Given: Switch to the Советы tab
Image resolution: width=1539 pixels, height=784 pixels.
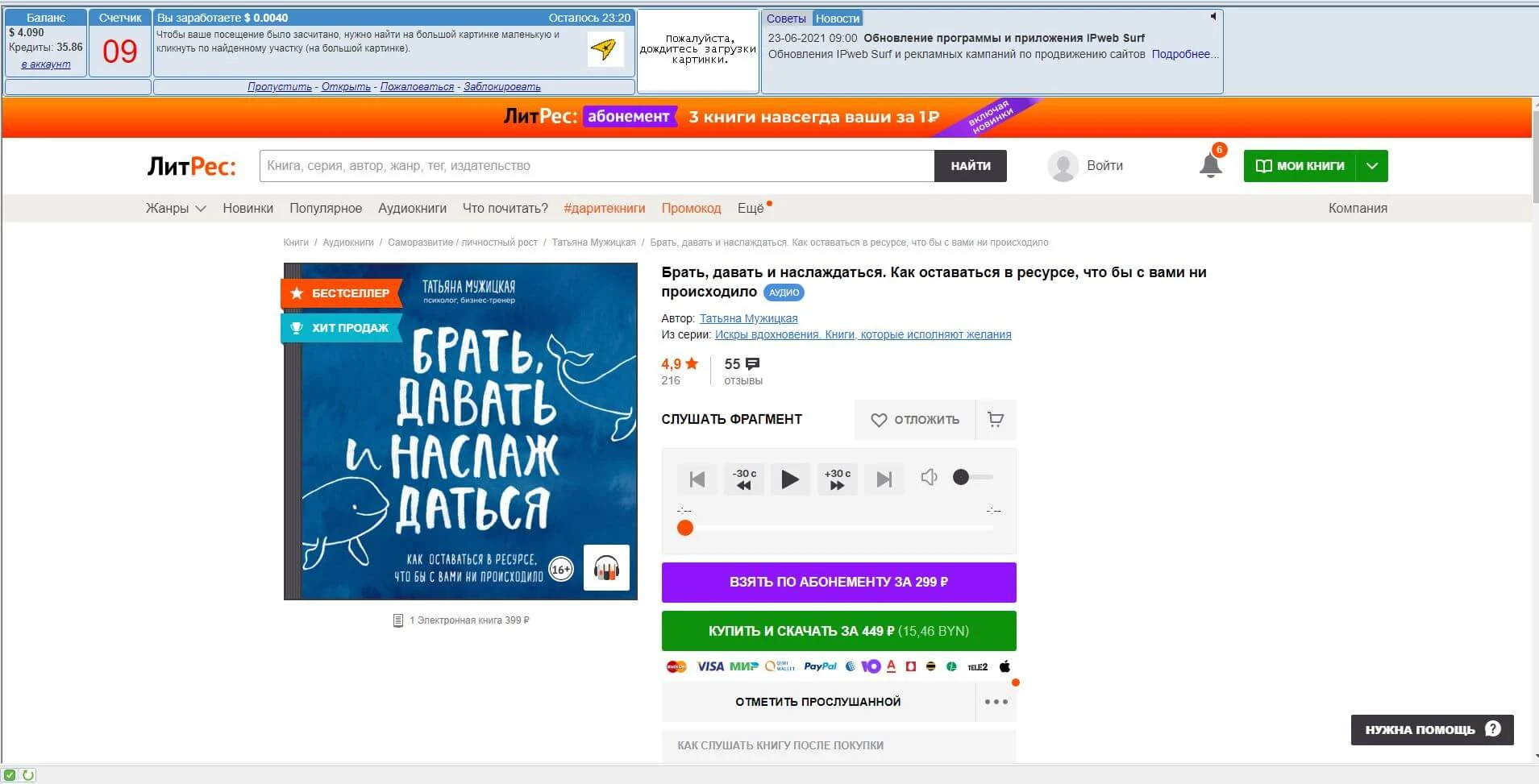Looking at the screenshot, I should 786,19.
